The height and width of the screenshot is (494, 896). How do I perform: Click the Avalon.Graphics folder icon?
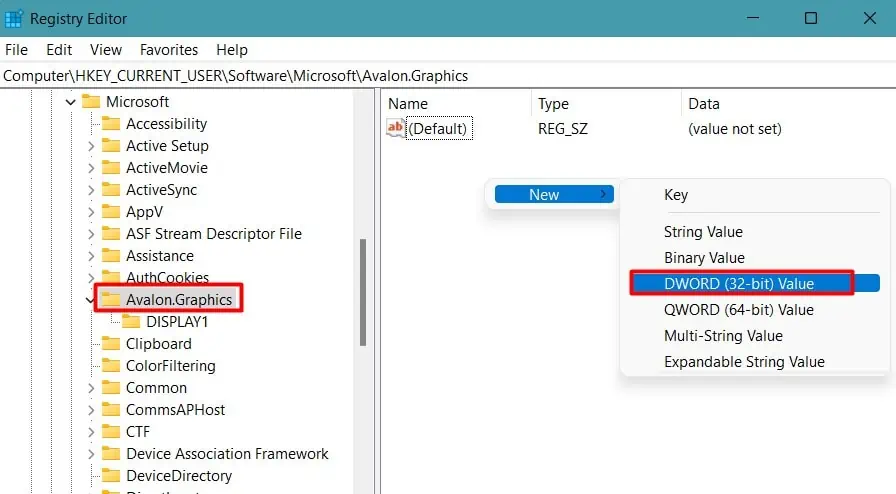(x=111, y=300)
